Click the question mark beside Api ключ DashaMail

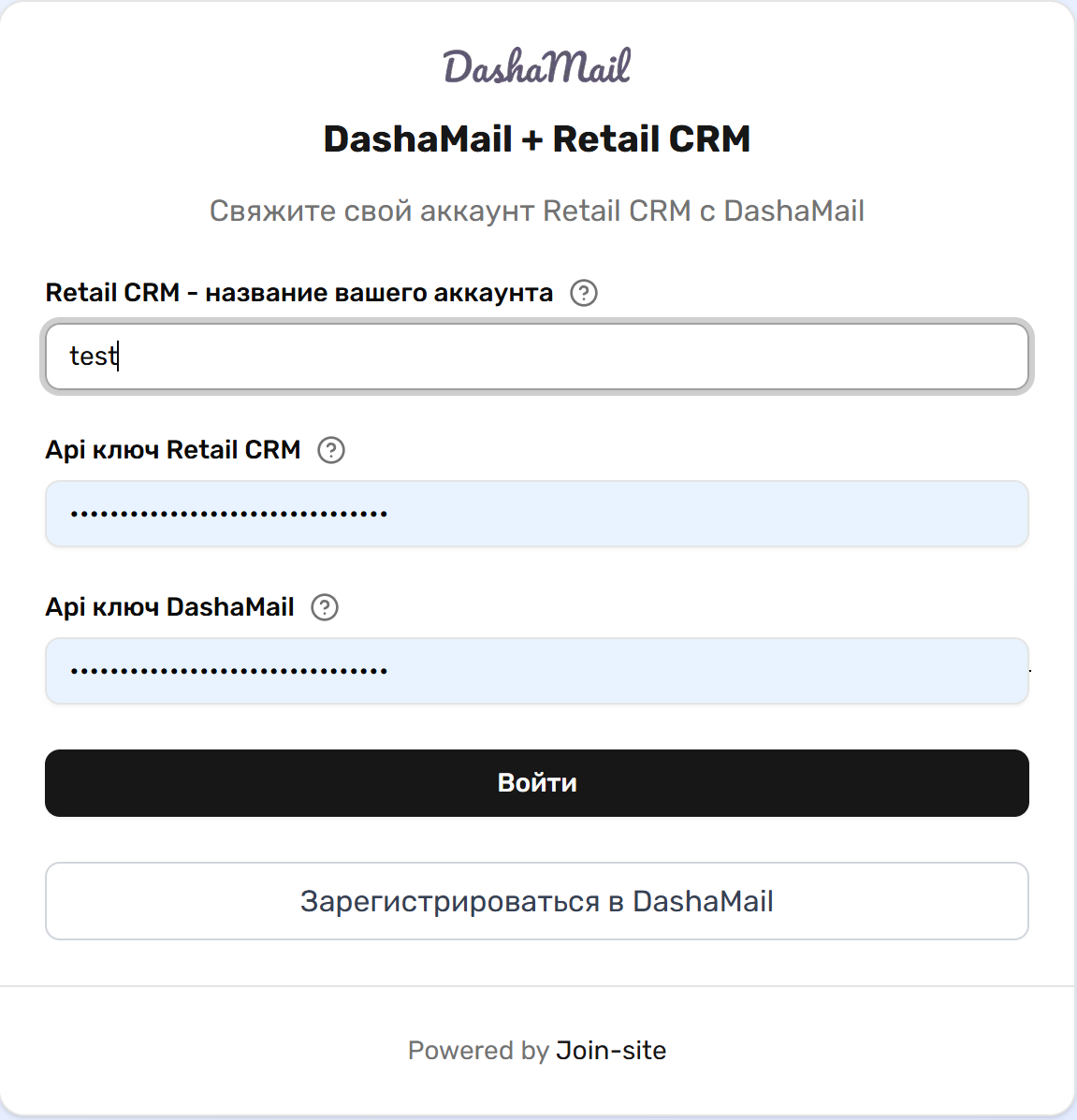325,607
